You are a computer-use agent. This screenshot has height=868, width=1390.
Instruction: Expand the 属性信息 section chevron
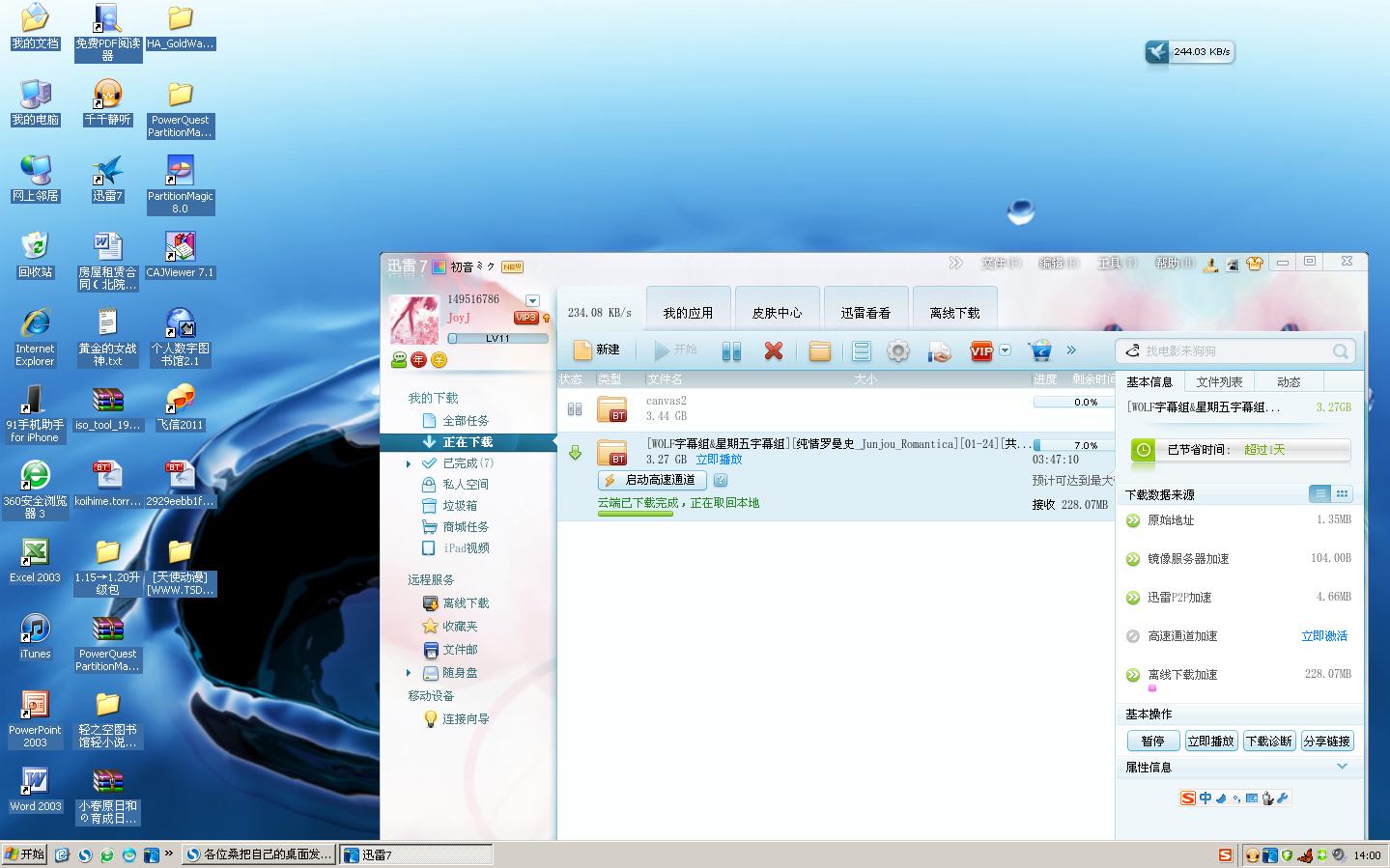pyautogui.click(x=1342, y=767)
